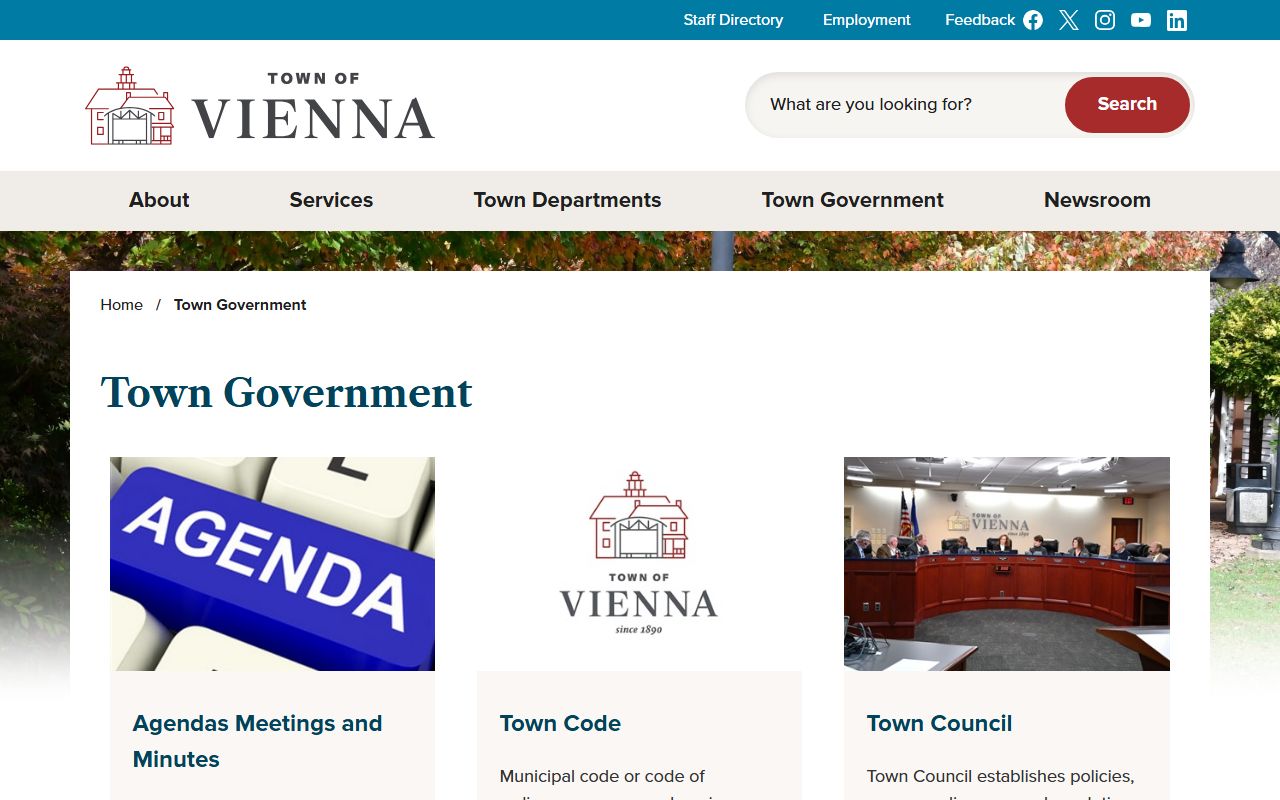Open the Town of Vienna Facebook page

[1033, 20]
